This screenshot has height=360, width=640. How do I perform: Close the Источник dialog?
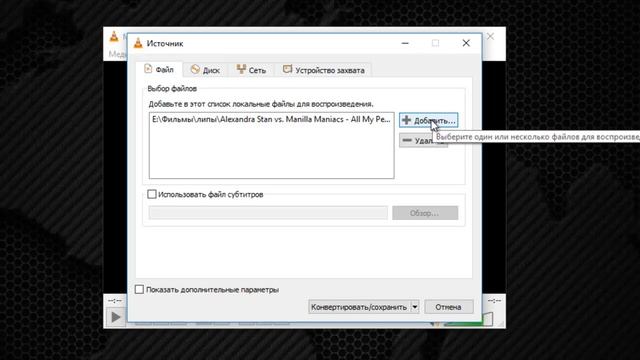point(466,43)
